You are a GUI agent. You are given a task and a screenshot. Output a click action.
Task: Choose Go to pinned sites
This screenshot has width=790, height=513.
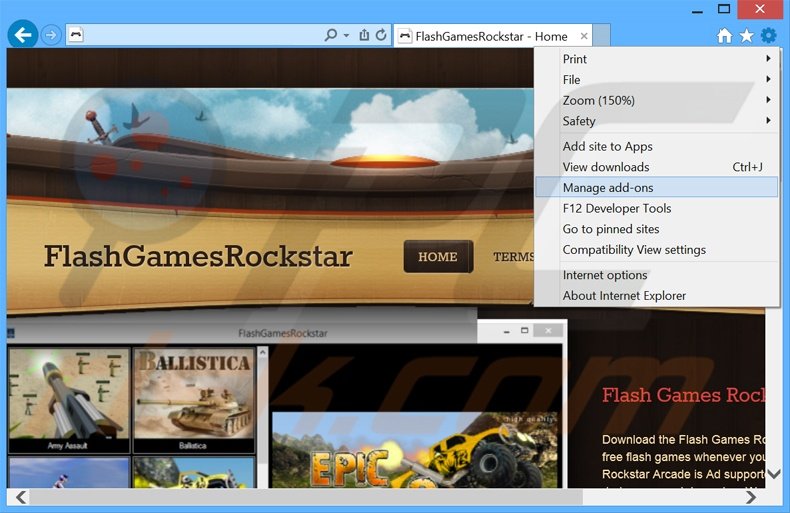pos(656,229)
